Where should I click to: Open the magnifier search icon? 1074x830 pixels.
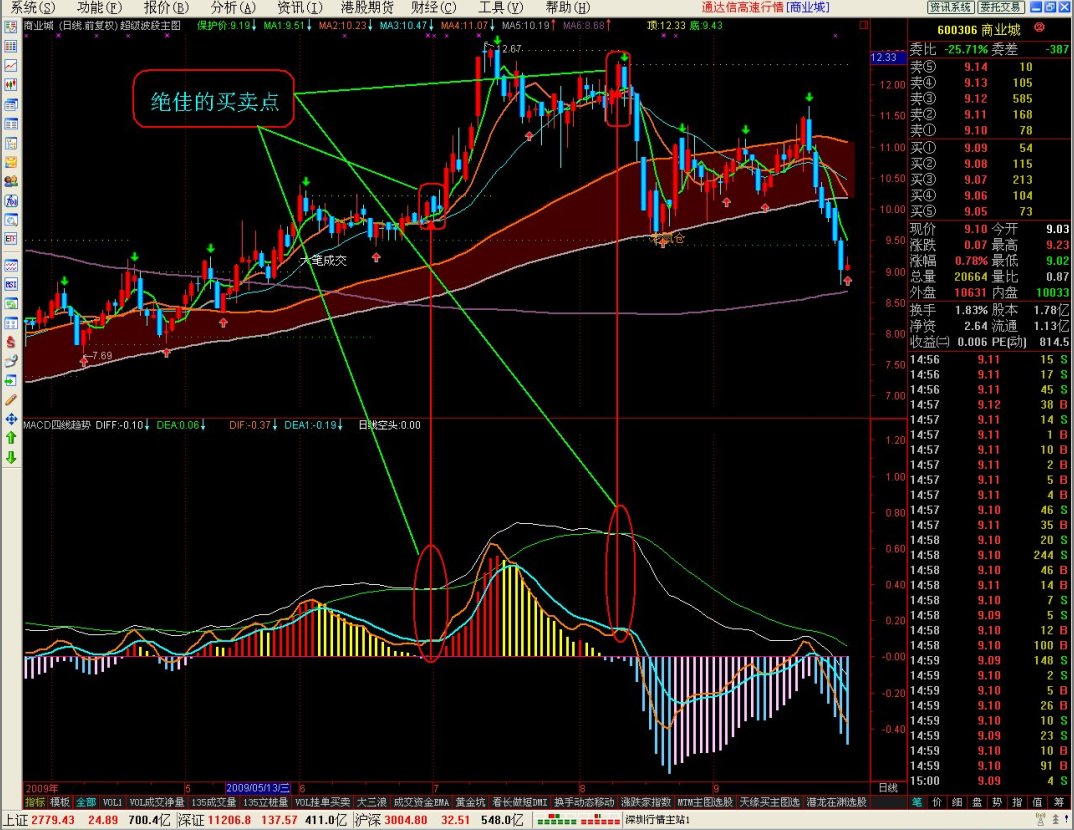pos(11,220)
